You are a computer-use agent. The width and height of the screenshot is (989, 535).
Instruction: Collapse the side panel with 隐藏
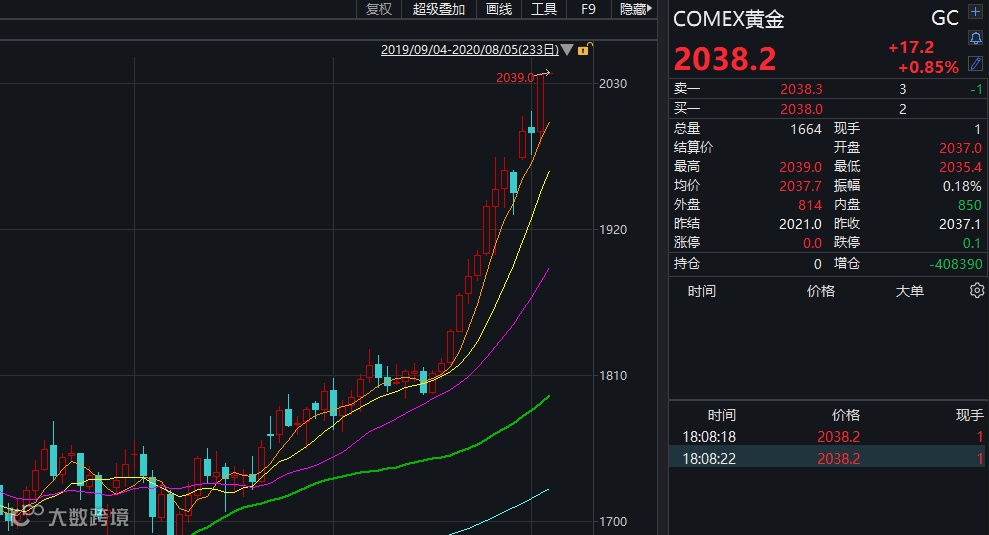(x=635, y=9)
